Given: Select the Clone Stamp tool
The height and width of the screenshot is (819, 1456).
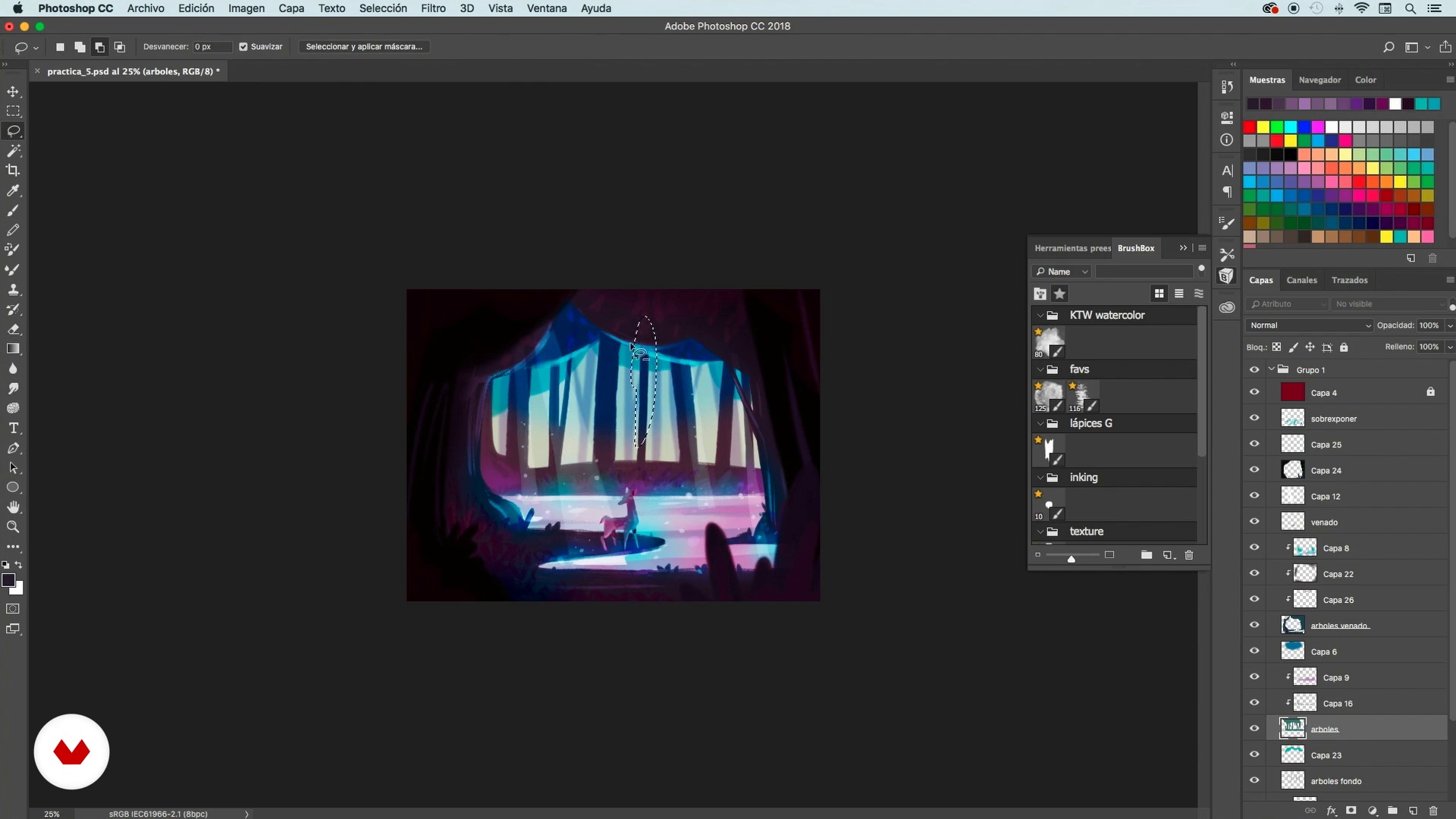Looking at the screenshot, I should coord(14,290).
